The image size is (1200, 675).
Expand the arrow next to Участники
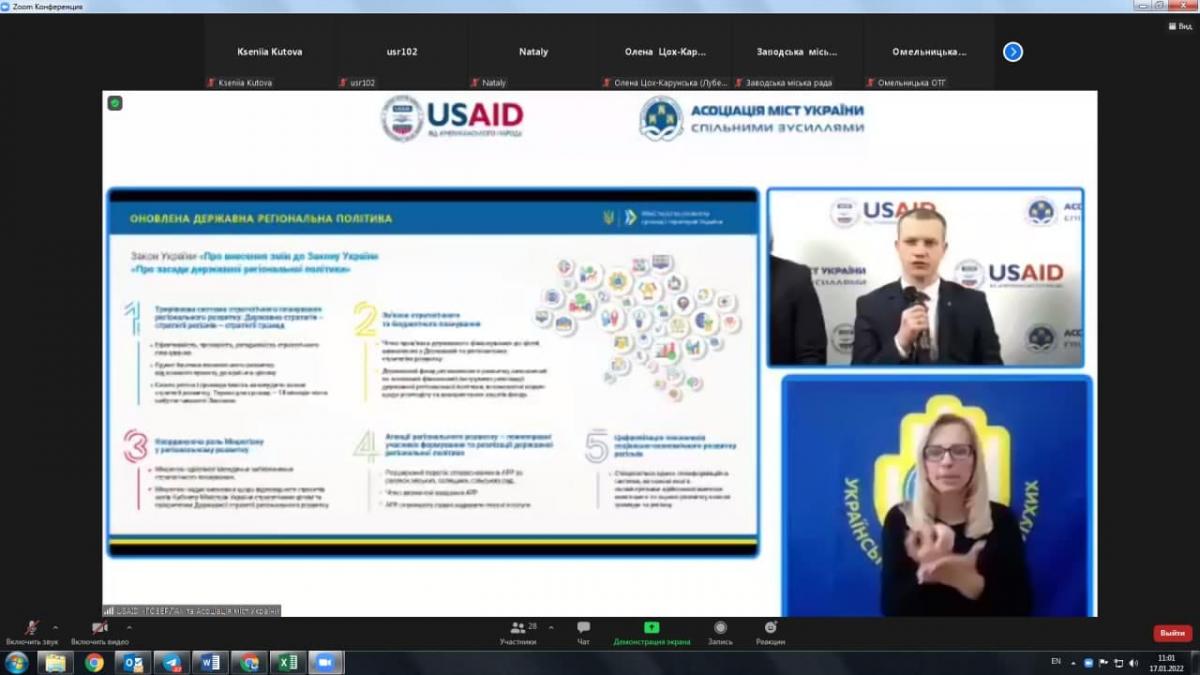pyautogui.click(x=551, y=627)
